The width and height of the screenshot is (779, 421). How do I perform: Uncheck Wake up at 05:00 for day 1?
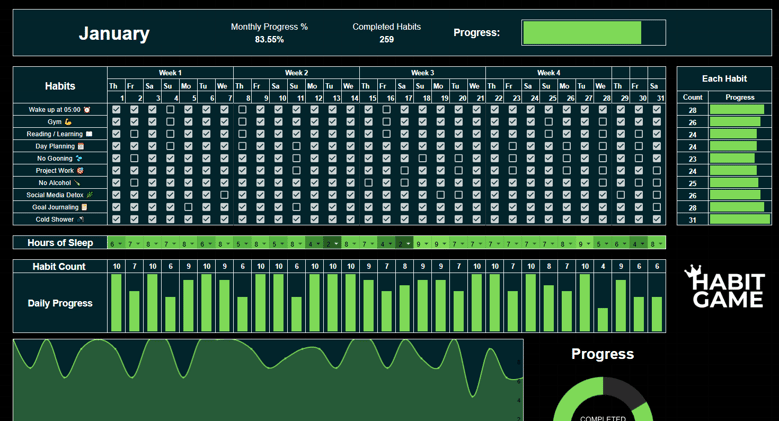pyautogui.click(x=116, y=109)
